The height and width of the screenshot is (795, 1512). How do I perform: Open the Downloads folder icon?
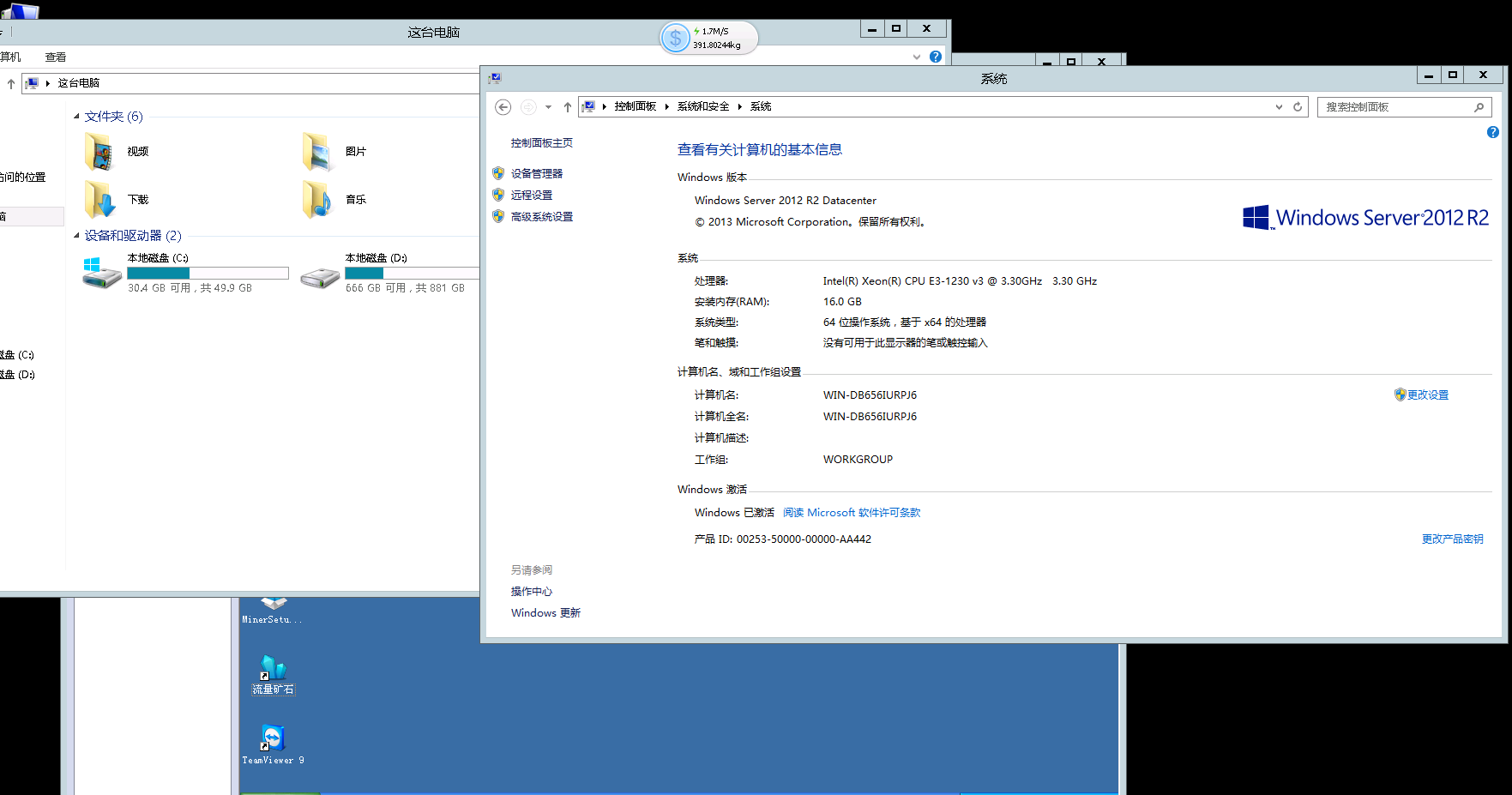pyautogui.click(x=99, y=200)
